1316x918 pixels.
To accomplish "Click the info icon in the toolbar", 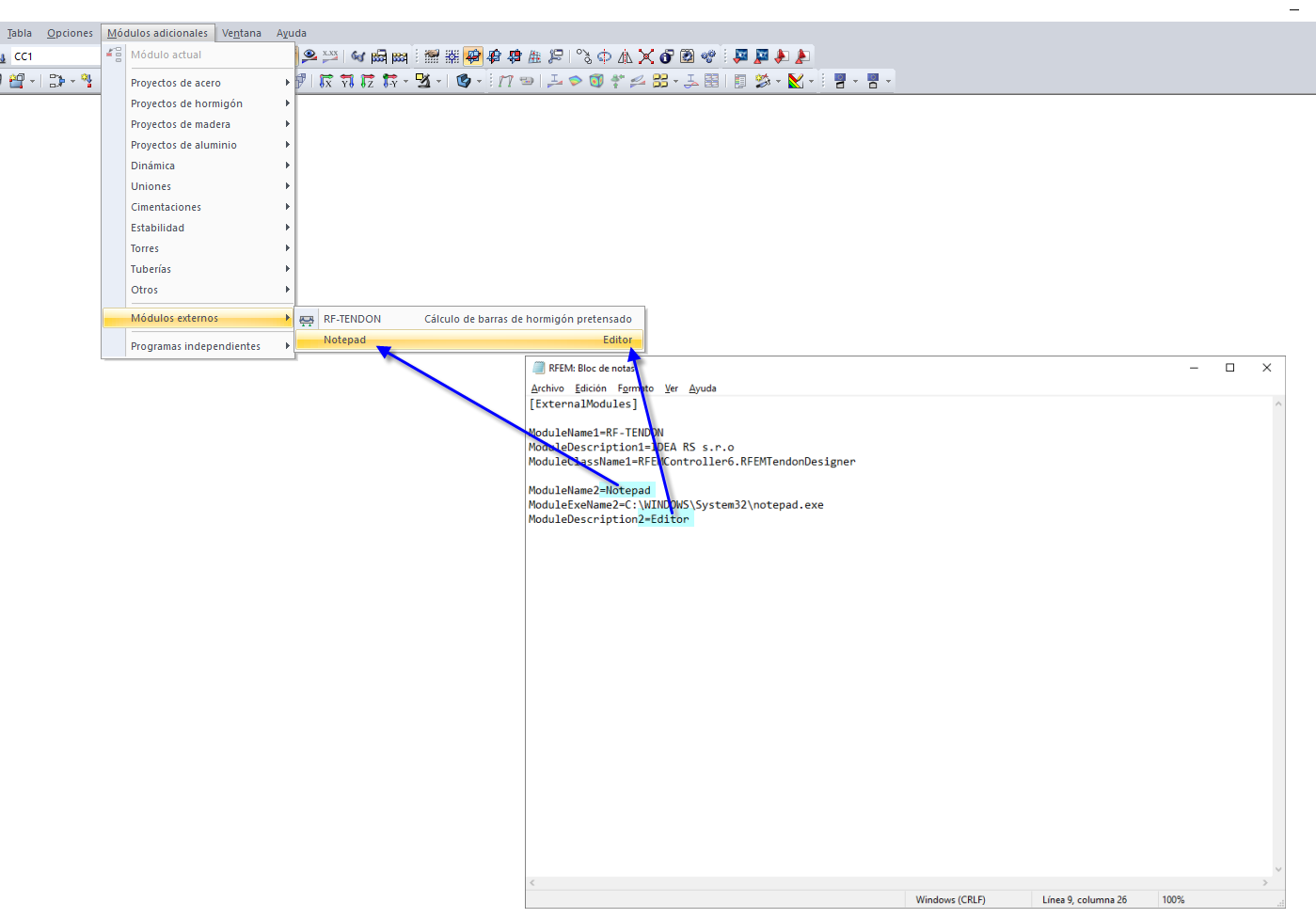I will [665, 55].
